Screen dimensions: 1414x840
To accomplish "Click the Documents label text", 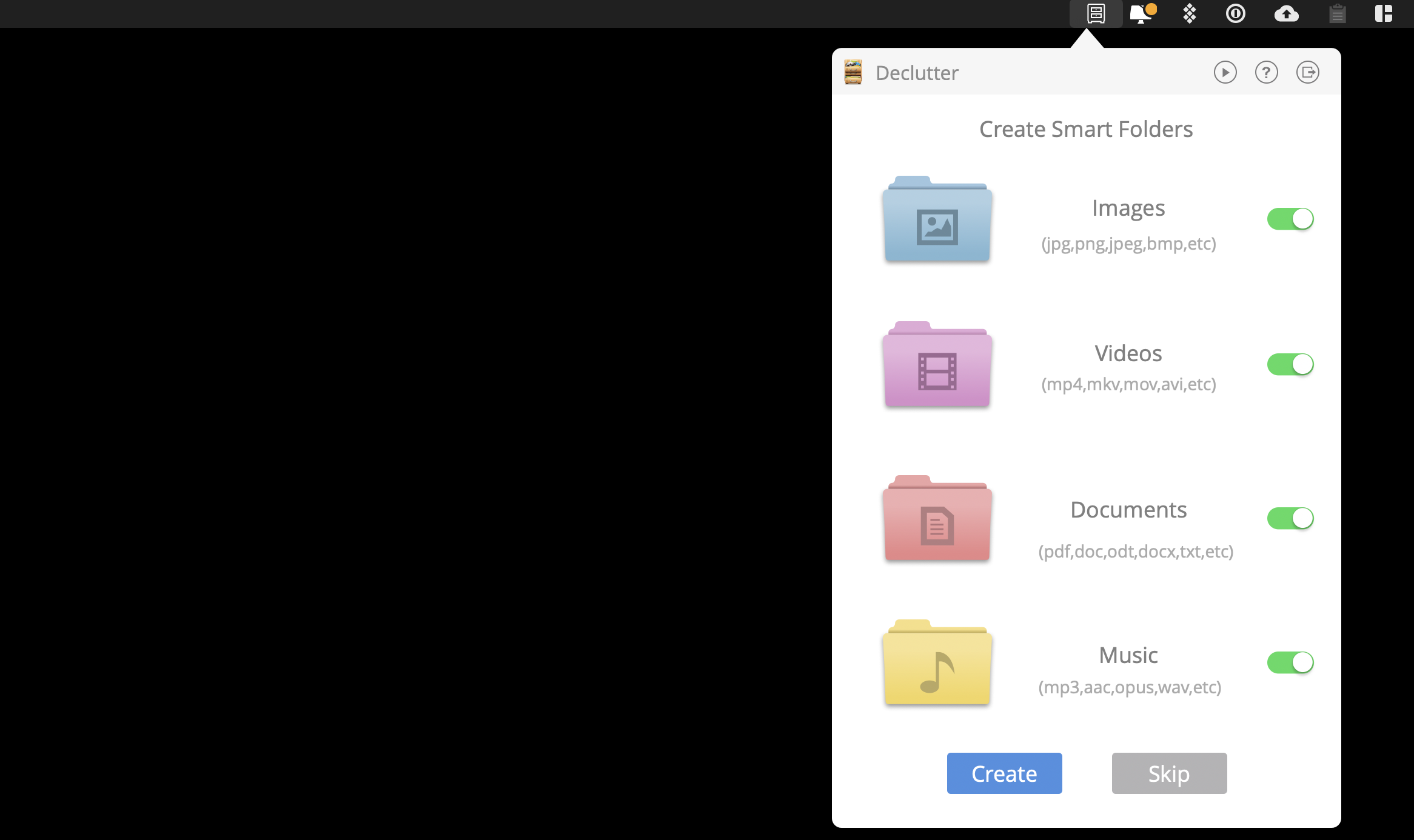I will click(1128, 510).
